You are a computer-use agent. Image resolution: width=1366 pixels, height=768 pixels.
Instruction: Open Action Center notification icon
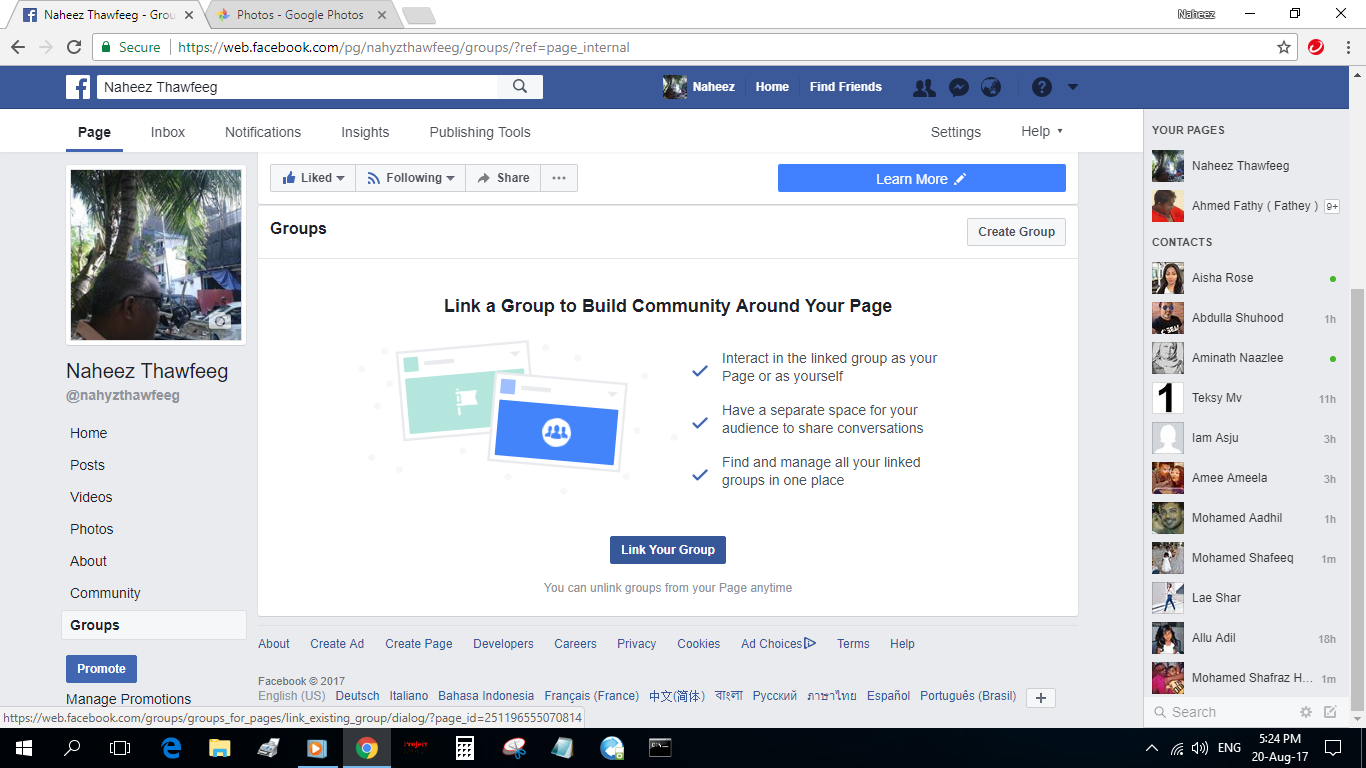(x=1332, y=747)
